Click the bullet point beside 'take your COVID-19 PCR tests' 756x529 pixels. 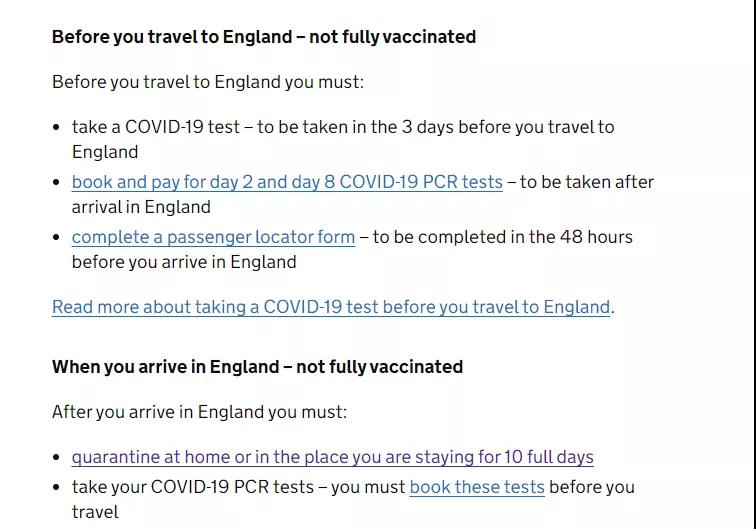coord(57,488)
